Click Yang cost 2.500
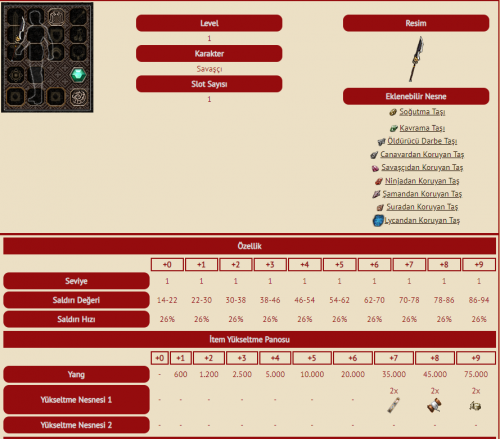500x439 pixels. click(242, 374)
